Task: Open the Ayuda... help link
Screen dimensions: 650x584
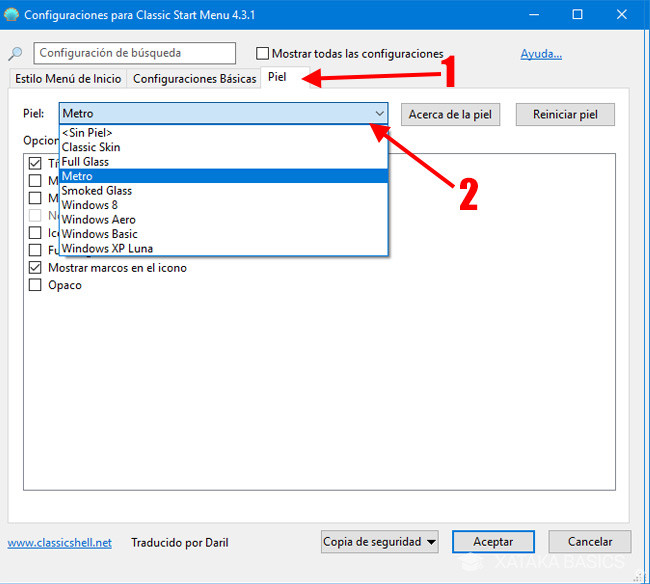Action: (x=541, y=54)
